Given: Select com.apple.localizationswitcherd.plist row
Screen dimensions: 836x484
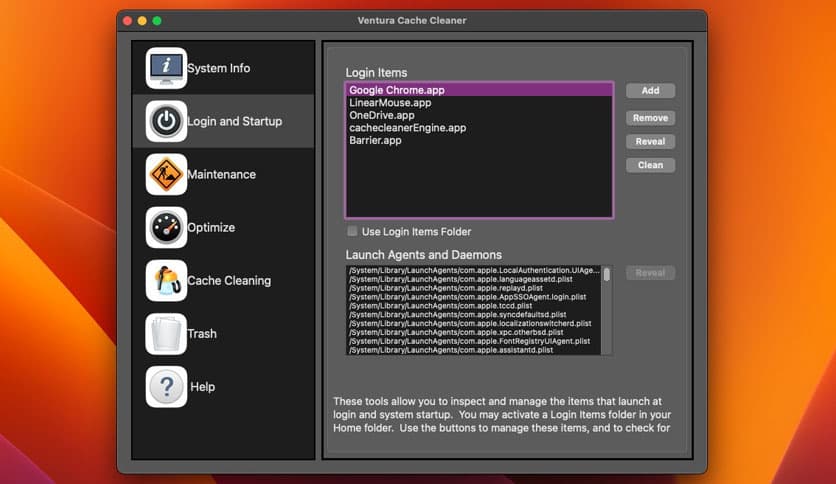Looking at the screenshot, I should click(x=474, y=324).
